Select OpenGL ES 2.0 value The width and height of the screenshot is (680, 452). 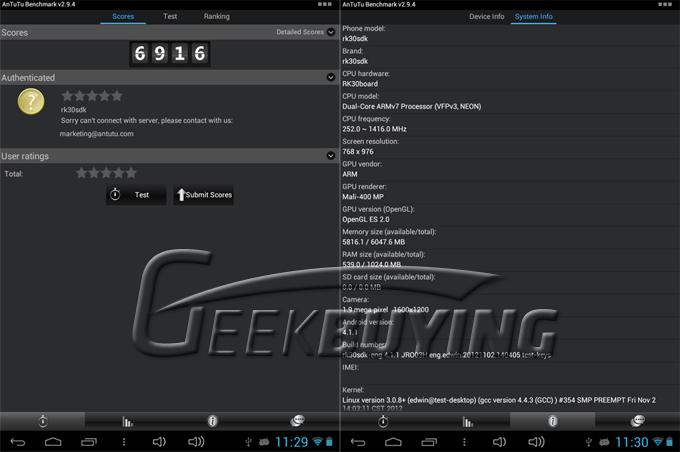point(366,219)
